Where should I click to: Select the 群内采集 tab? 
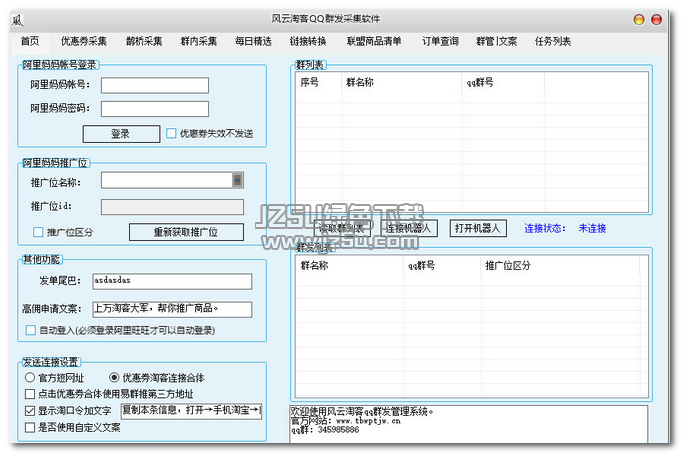(198, 41)
